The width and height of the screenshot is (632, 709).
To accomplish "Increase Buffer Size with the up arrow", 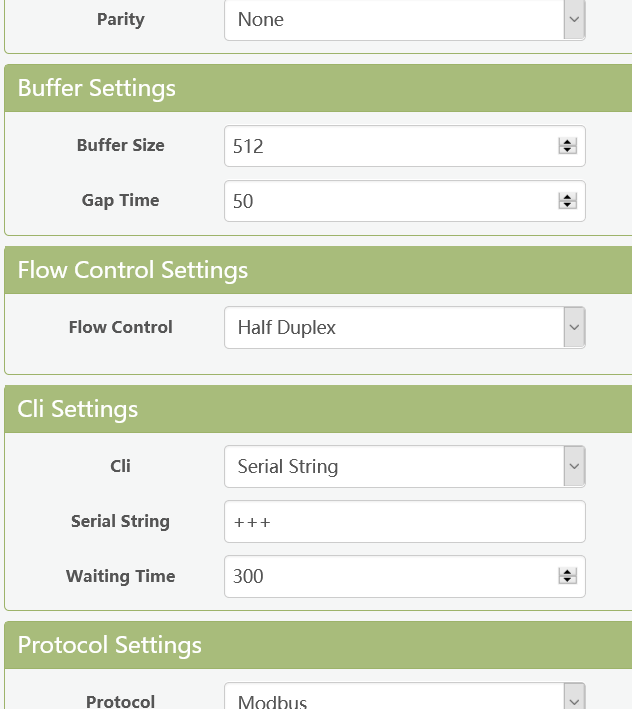I will point(568,142).
